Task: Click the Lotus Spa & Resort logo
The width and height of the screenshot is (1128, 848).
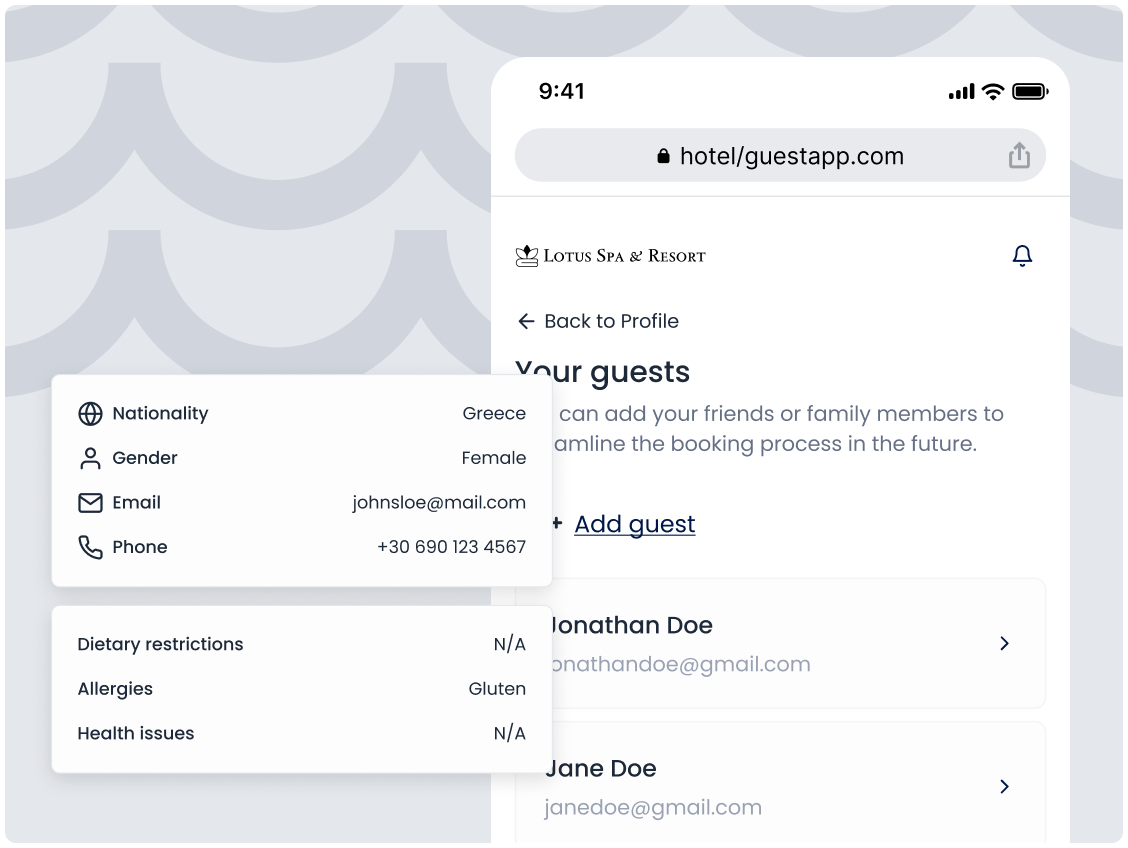Action: coord(610,256)
